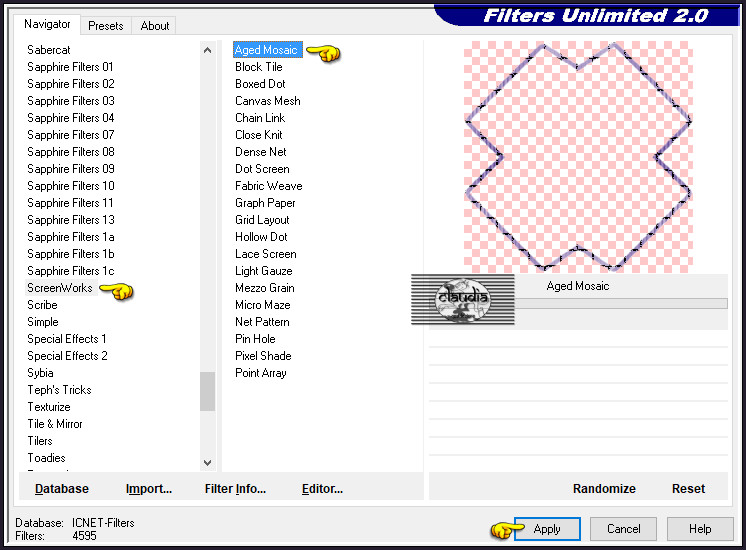The width and height of the screenshot is (746, 550).
Task: Switch to the Presets tab
Action: [x=106, y=26]
